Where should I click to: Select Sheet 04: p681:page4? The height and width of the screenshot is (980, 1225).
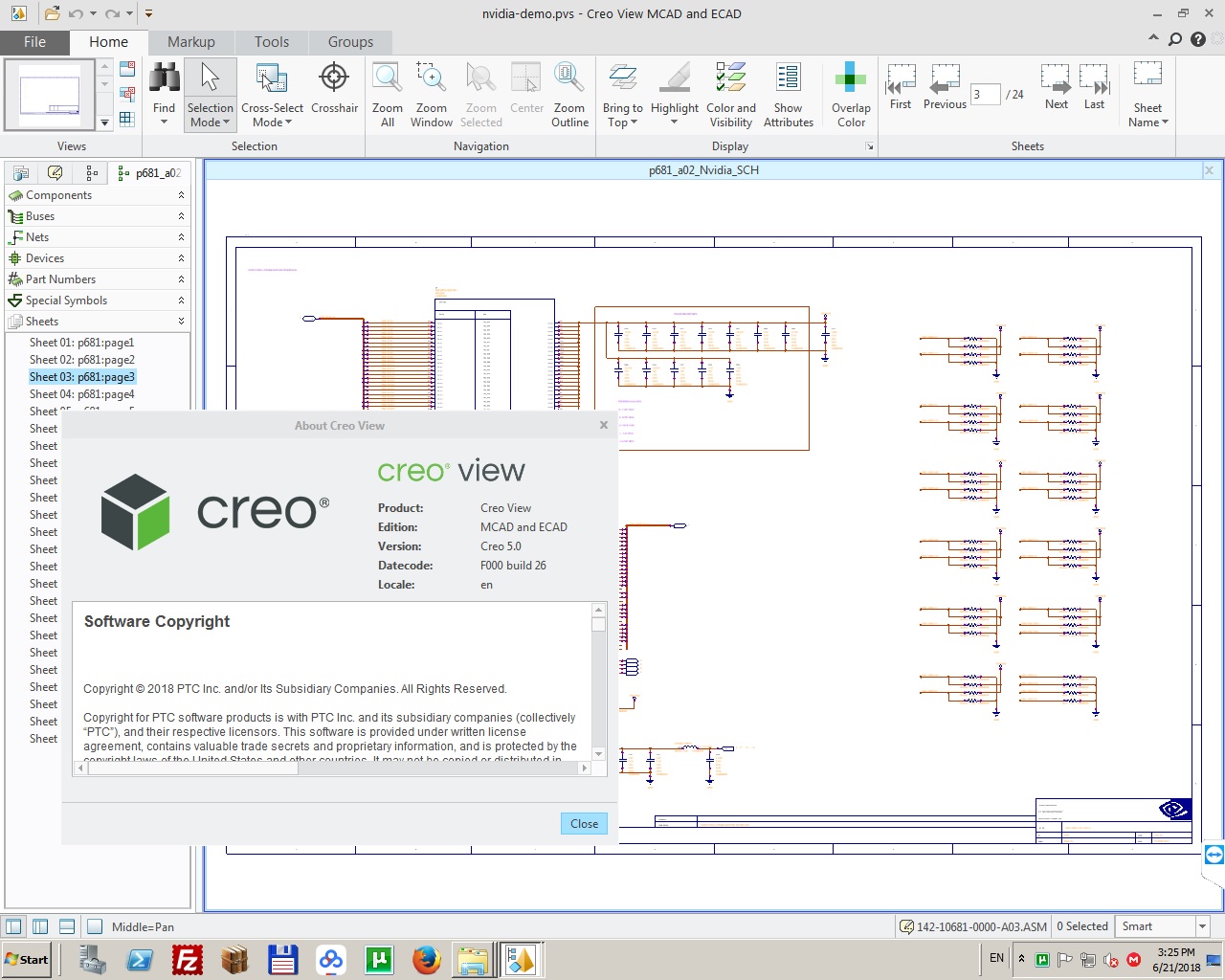tap(81, 394)
